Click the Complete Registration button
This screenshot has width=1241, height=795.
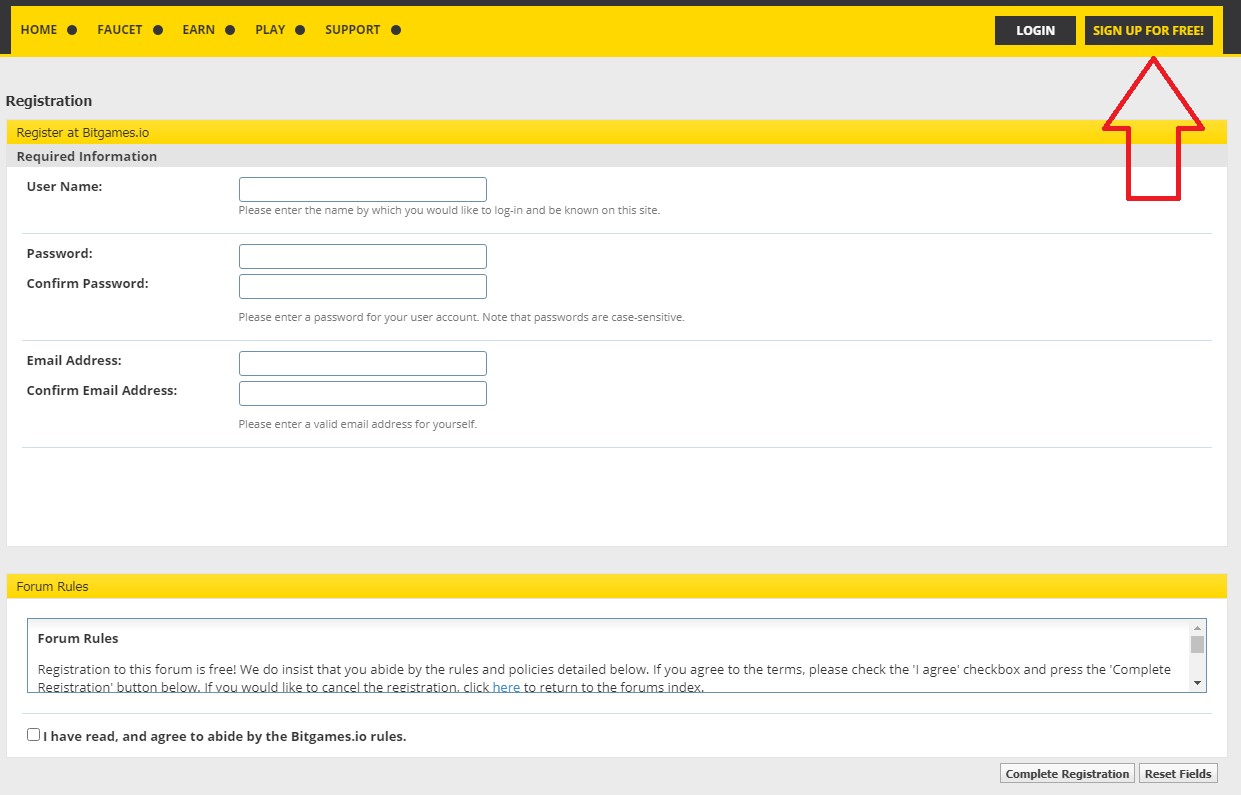coord(1068,774)
